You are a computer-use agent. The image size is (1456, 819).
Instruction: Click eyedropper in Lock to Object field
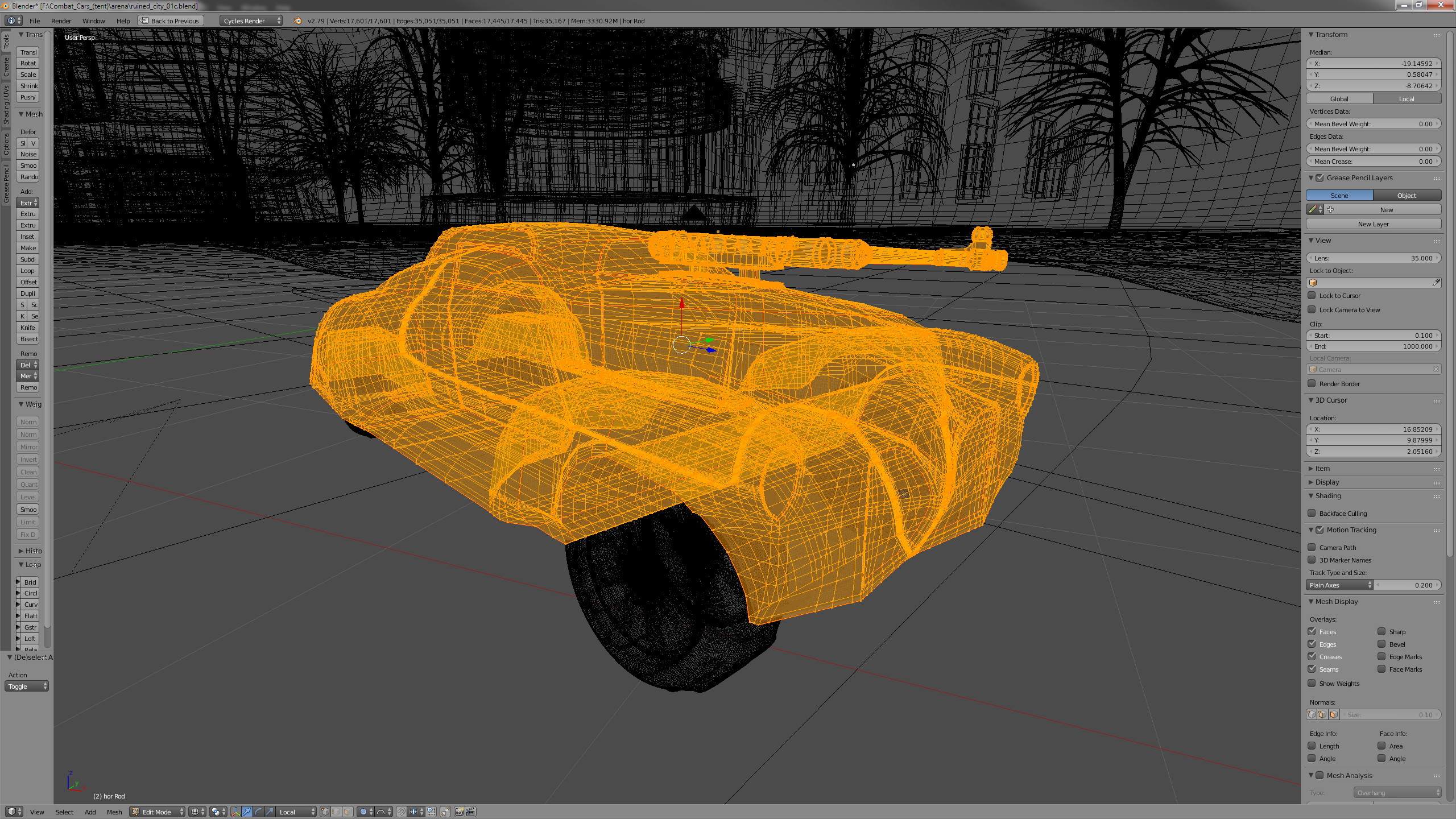click(x=1436, y=282)
